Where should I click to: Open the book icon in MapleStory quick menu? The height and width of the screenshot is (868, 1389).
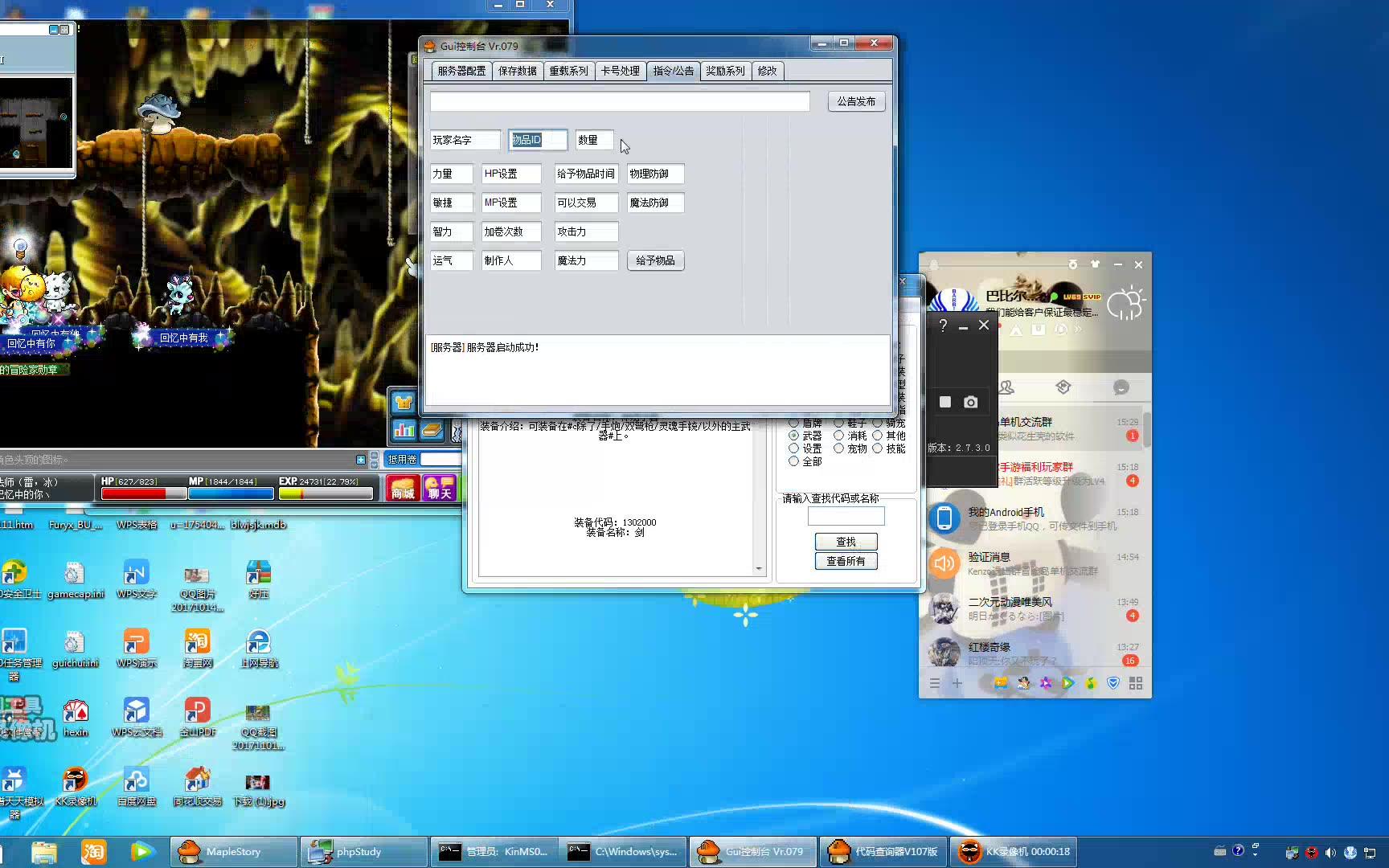(x=432, y=430)
